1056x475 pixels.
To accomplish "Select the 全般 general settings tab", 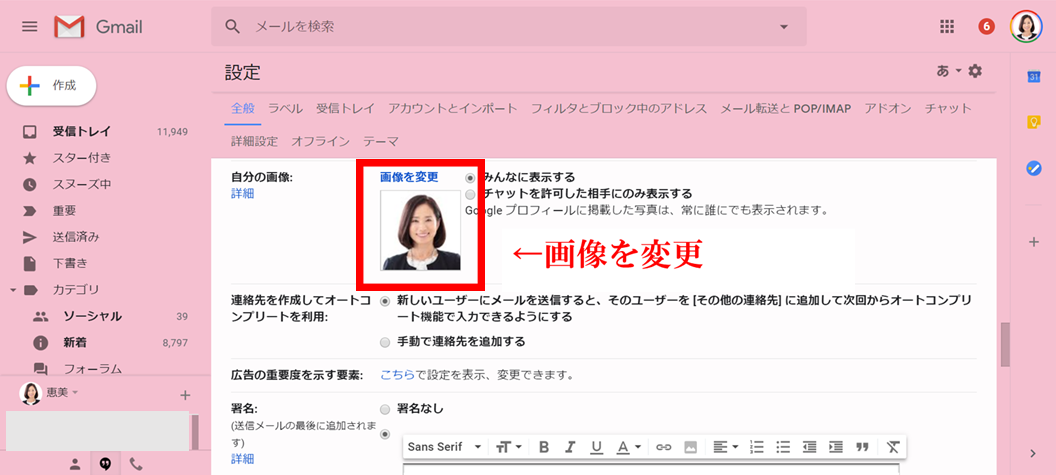I will tap(242, 108).
